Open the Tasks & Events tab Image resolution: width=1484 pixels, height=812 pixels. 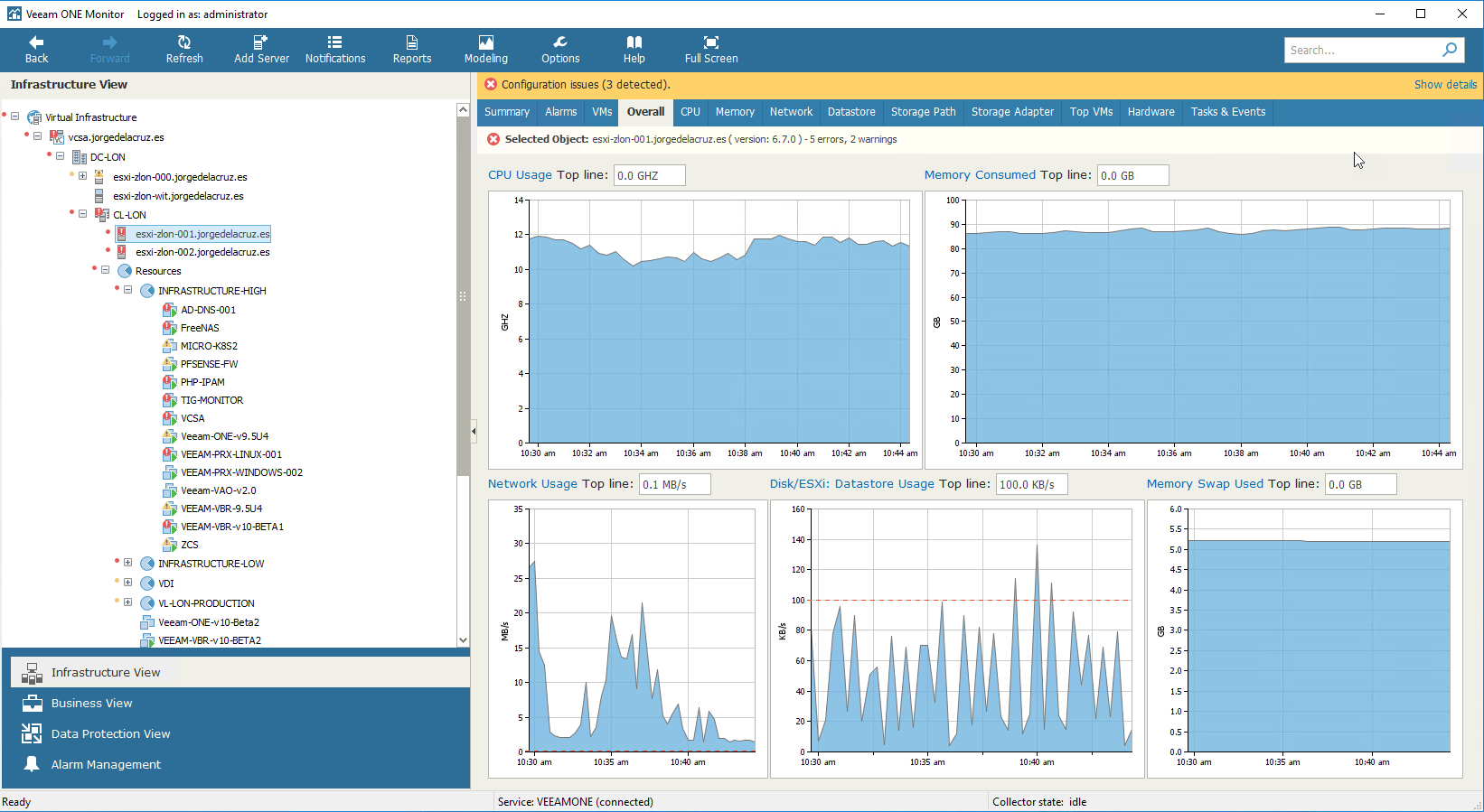pyautogui.click(x=1227, y=112)
